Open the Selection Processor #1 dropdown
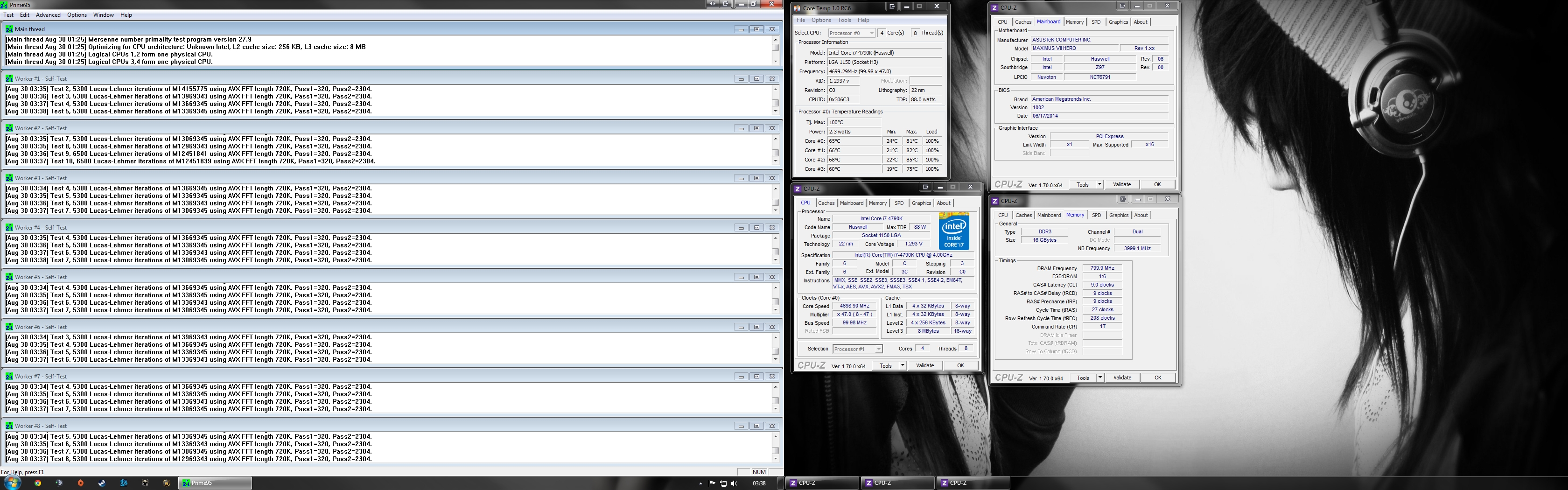1568x490 pixels. click(x=857, y=349)
